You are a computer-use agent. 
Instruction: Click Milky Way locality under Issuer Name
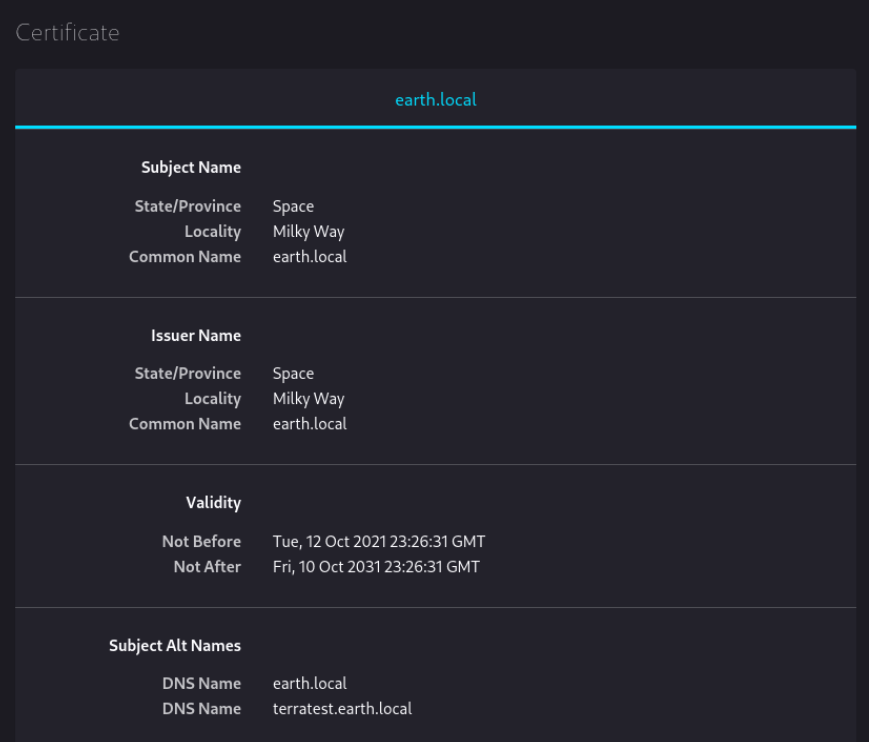308,399
